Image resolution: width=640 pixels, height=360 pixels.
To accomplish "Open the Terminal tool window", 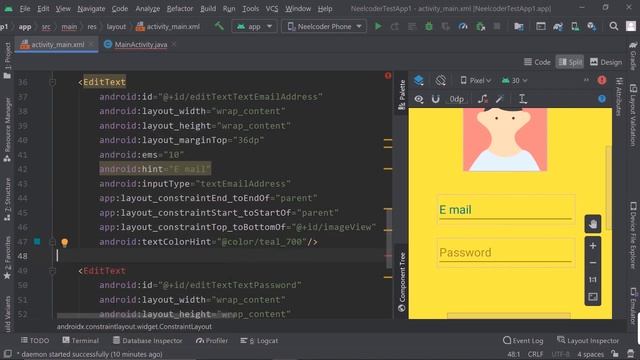I will click(x=80, y=340).
